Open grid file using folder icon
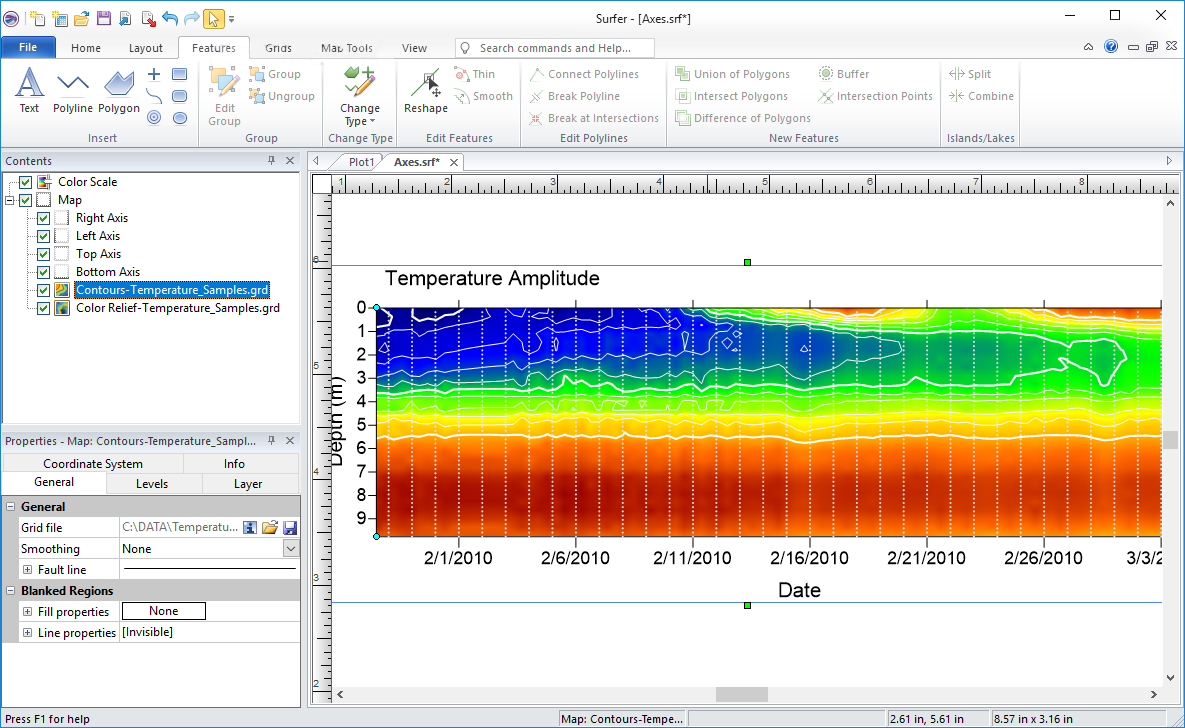1185x728 pixels. (x=270, y=528)
